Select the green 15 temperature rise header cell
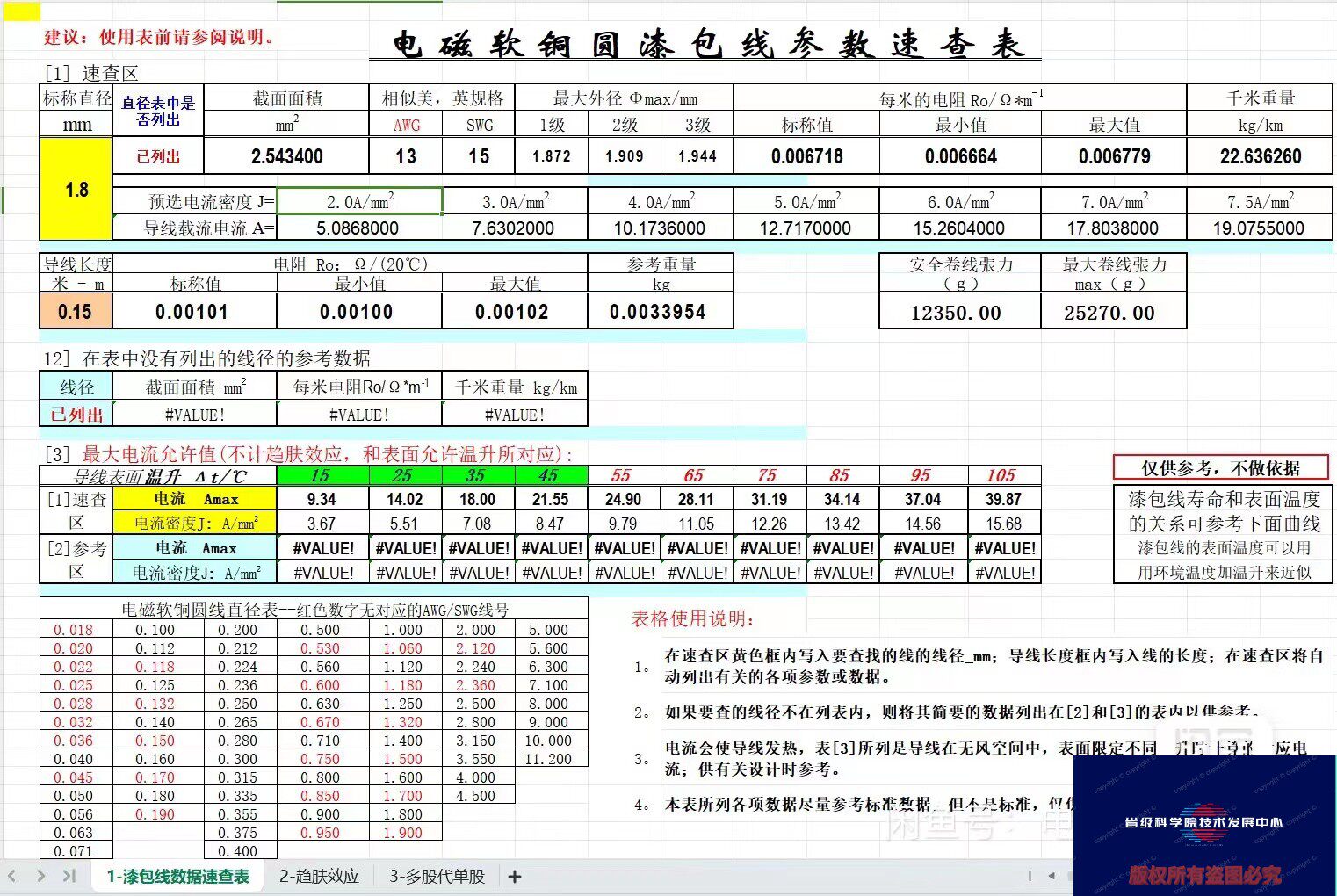 coord(319,474)
